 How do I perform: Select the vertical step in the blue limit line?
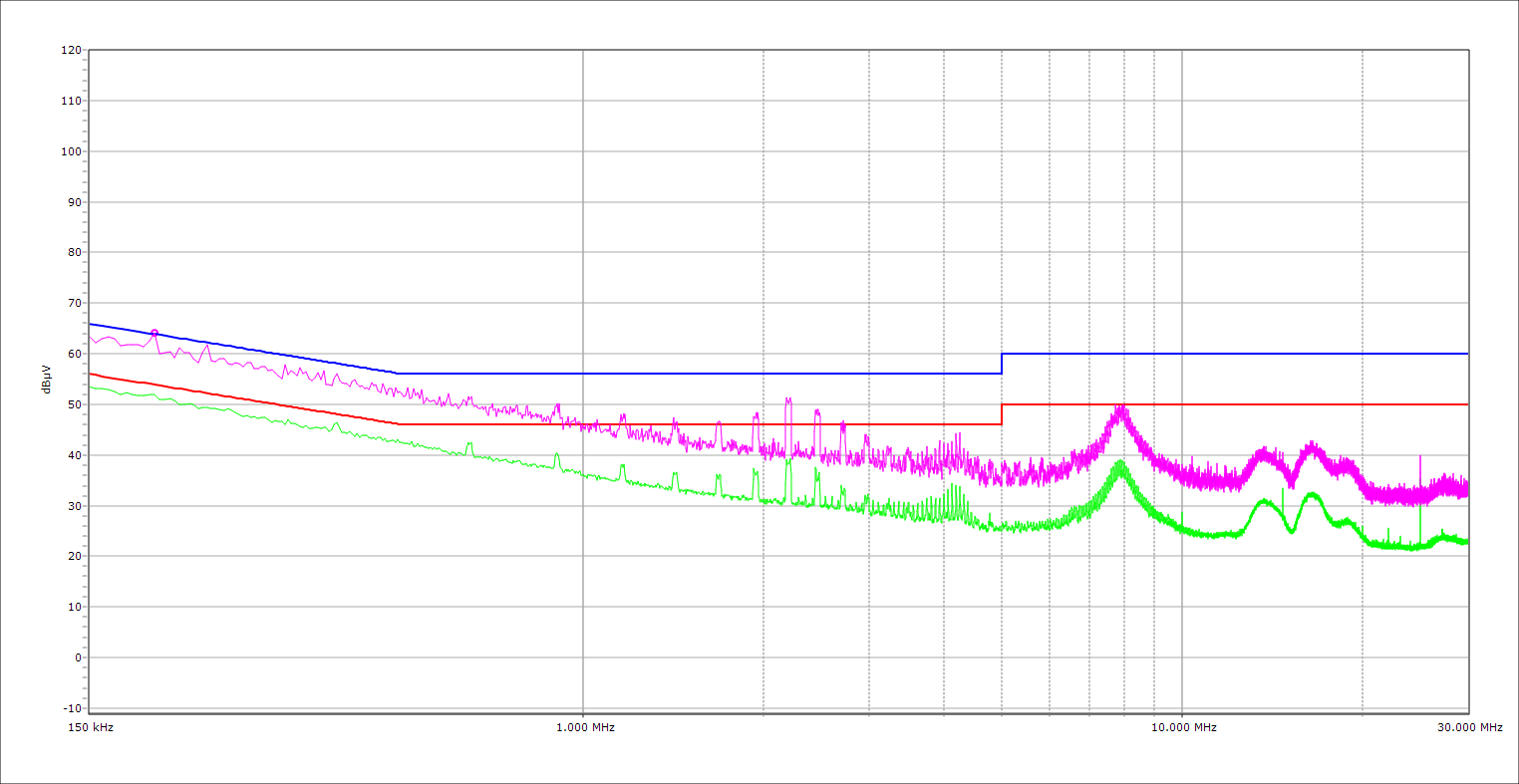pyautogui.click(x=1002, y=364)
